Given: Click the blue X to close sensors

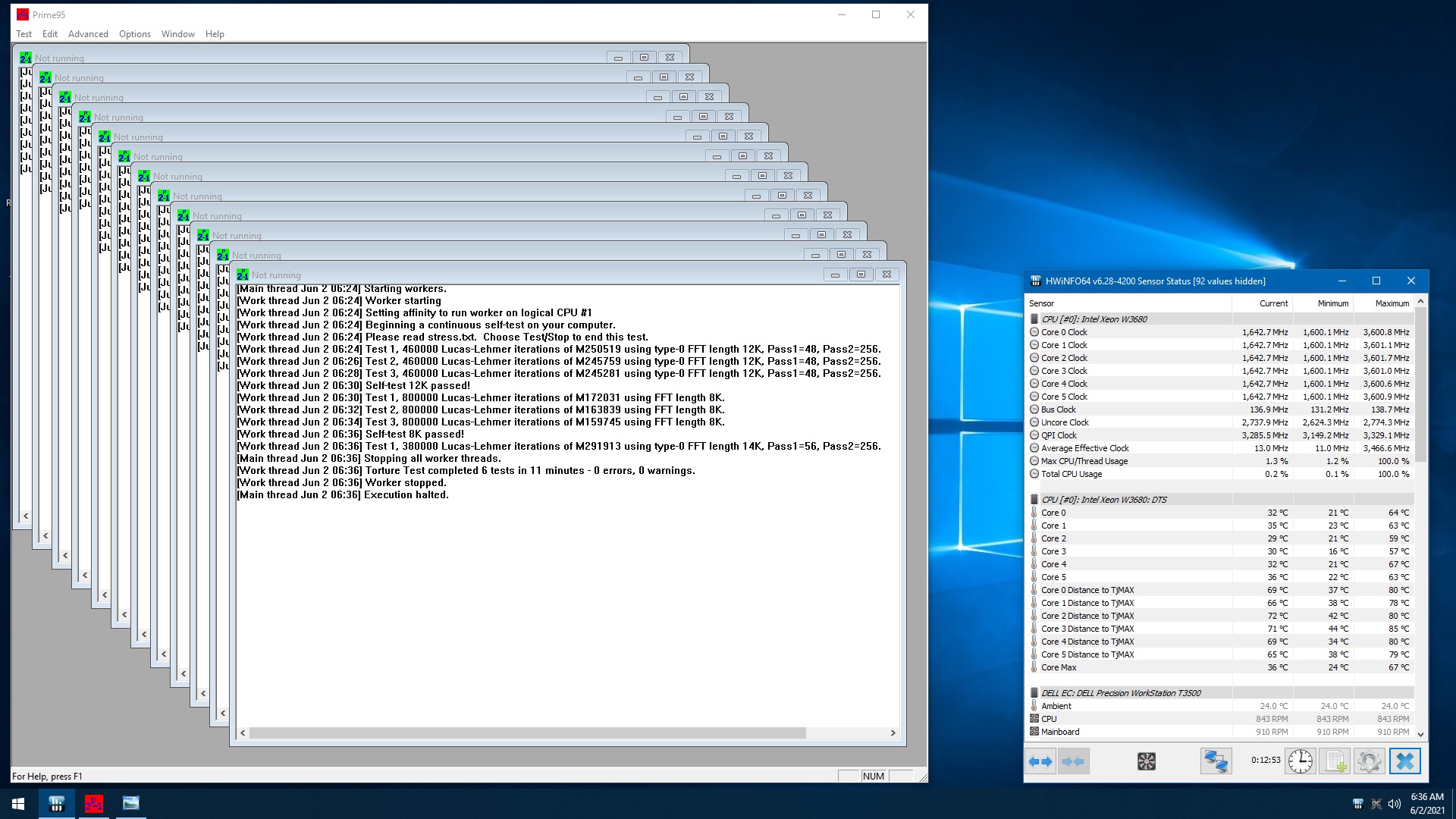Looking at the screenshot, I should 1405,761.
